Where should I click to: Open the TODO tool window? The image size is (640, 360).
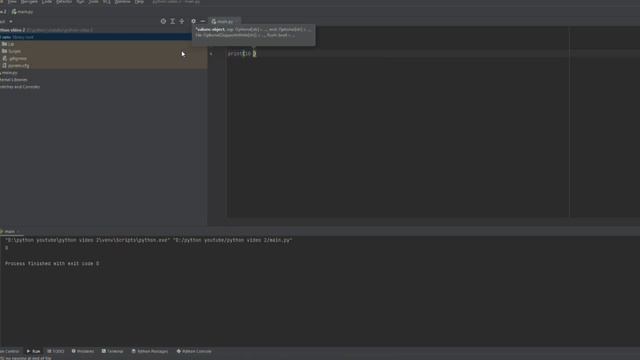(56, 351)
